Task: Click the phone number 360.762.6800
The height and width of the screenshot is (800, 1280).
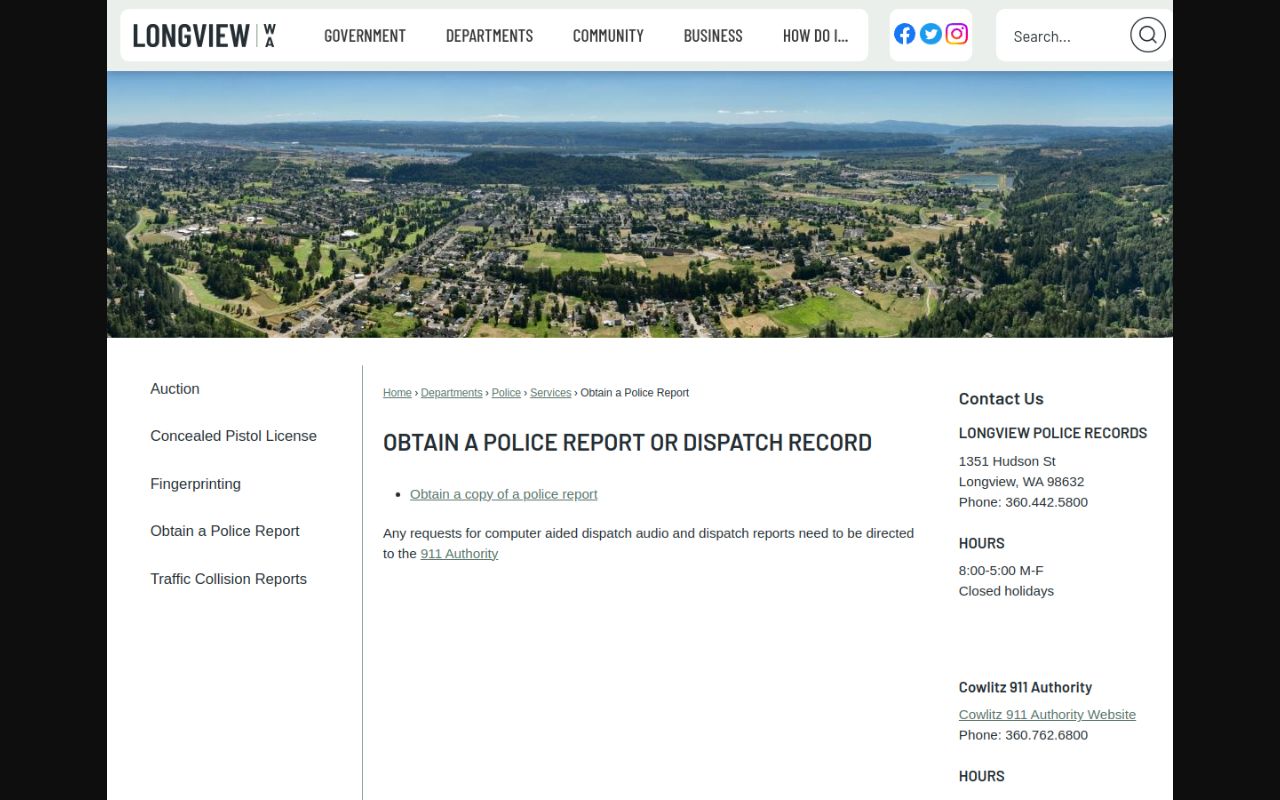Action: pyautogui.click(x=1046, y=735)
